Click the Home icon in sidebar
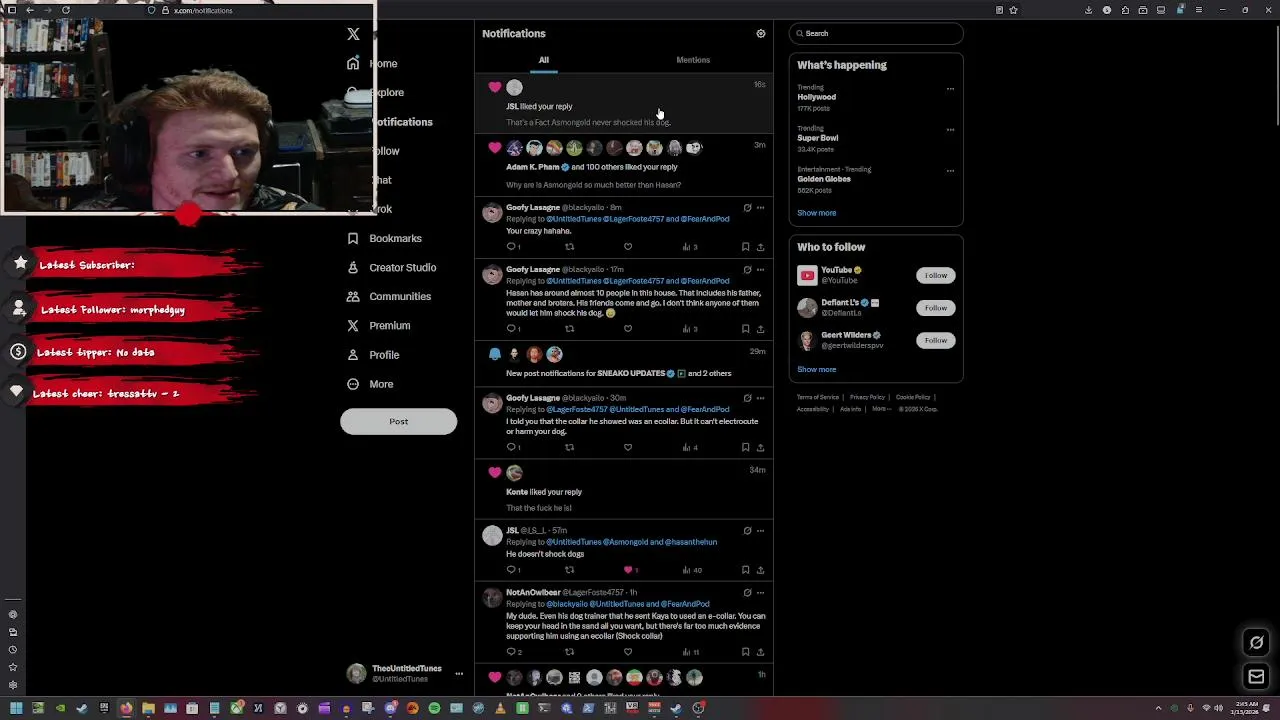The width and height of the screenshot is (1280, 720). pos(353,63)
